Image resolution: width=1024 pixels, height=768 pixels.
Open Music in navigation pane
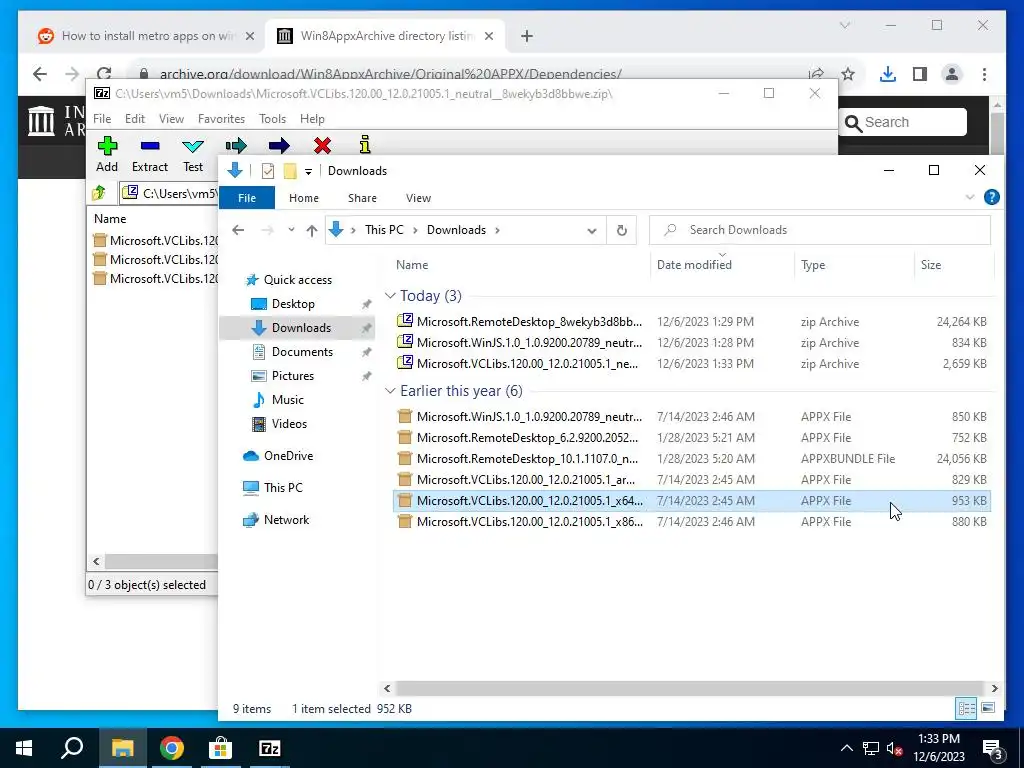[287, 400]
